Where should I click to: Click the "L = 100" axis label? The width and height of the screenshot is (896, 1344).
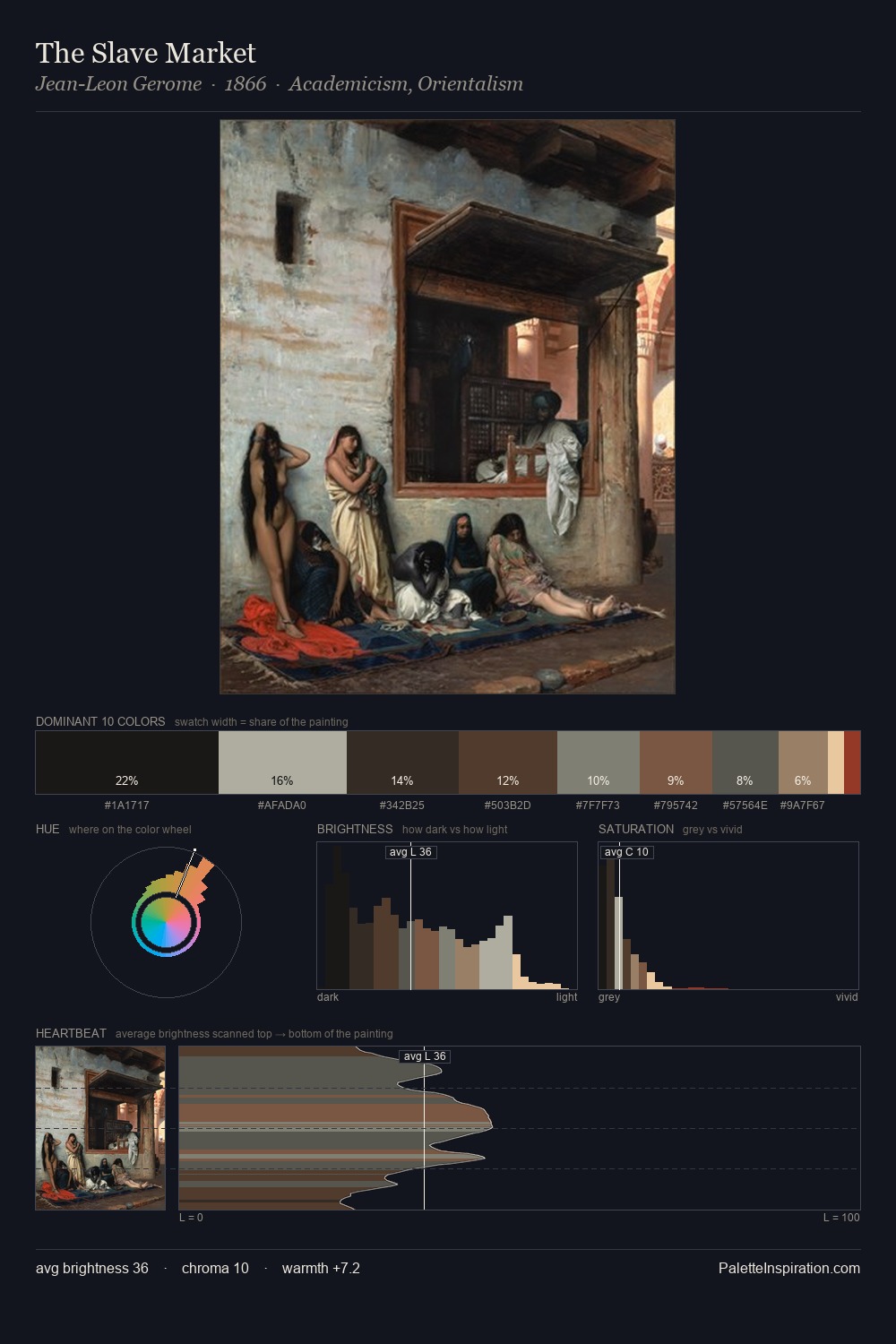841,1218
